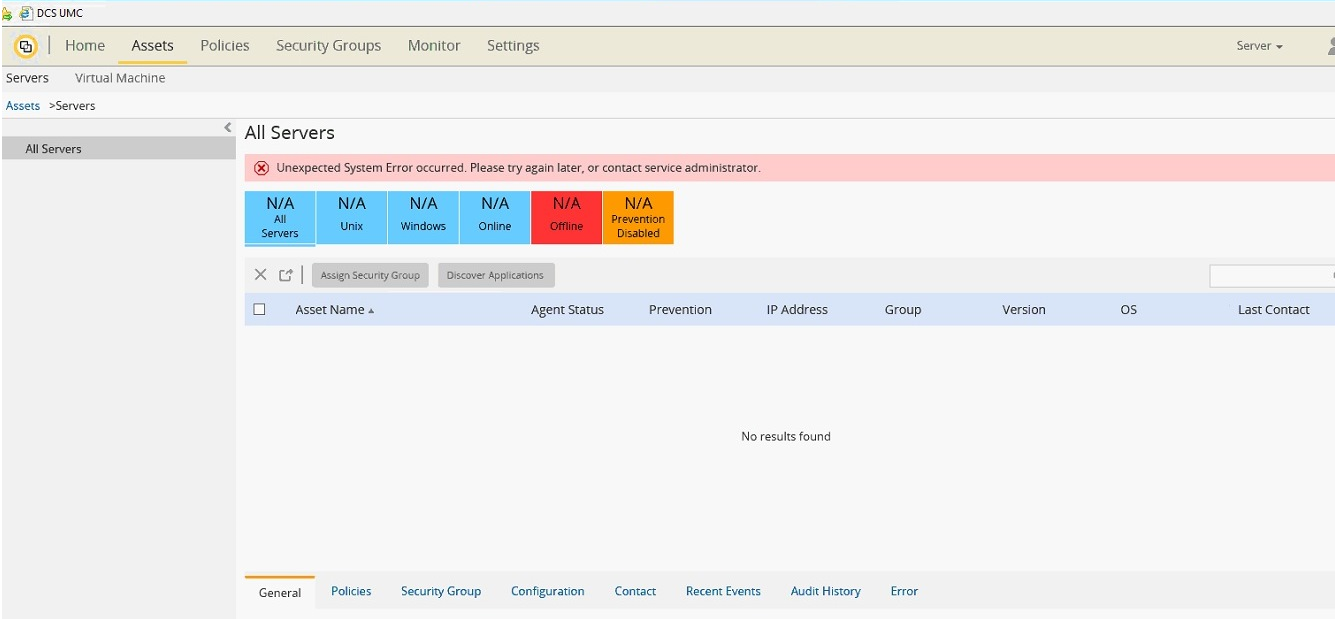
Task: Click the Assets breadcrumb link
Action: 23,106
